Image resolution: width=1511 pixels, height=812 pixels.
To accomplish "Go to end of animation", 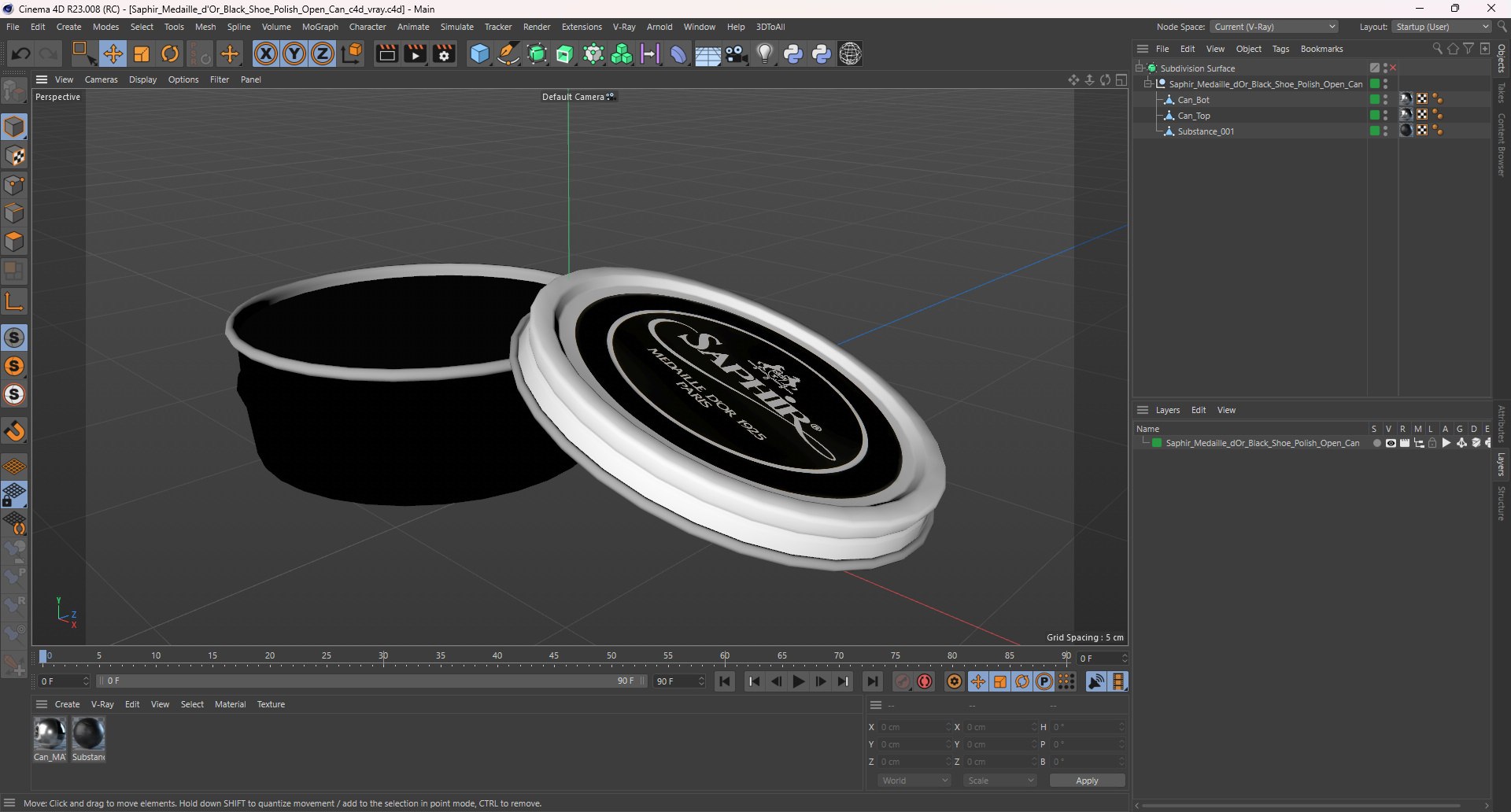I will click(x=872, y=681).
